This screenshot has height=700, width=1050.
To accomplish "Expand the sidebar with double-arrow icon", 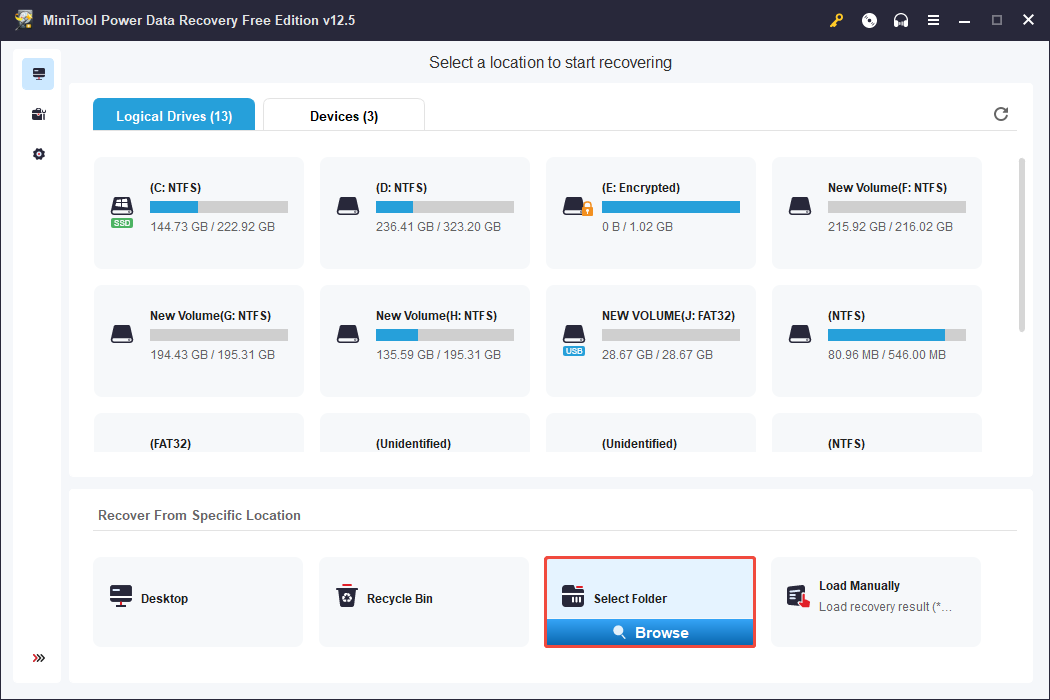I will tap(38, 658).
